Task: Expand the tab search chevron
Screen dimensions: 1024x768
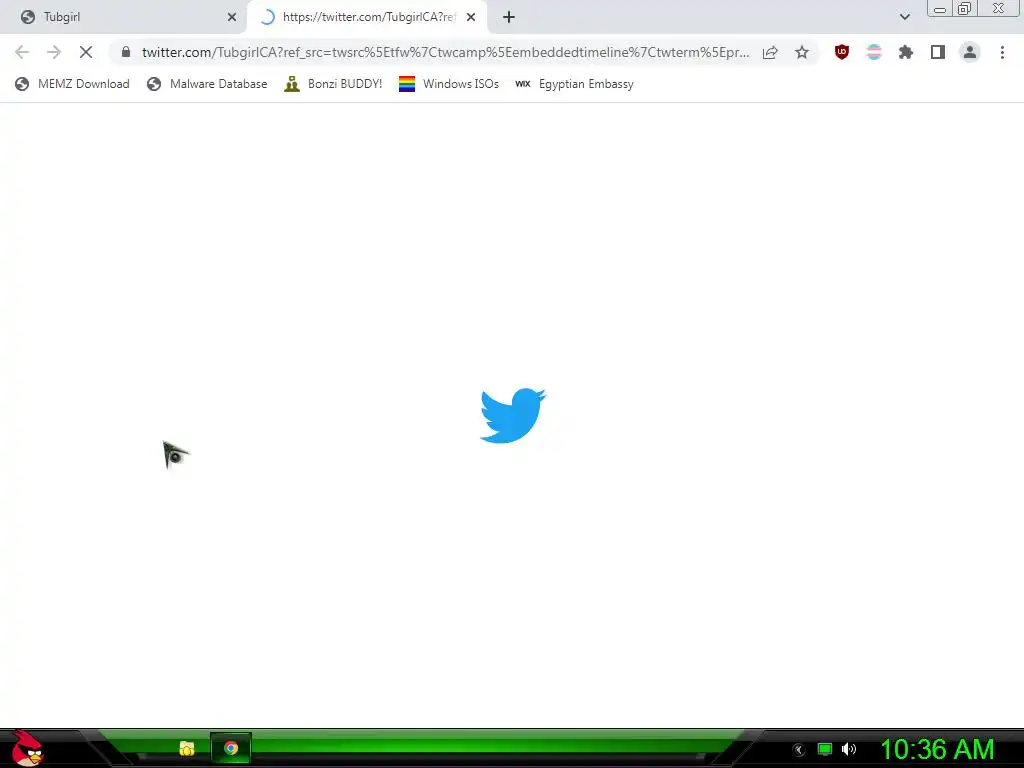Action: (x=904, y=18)
